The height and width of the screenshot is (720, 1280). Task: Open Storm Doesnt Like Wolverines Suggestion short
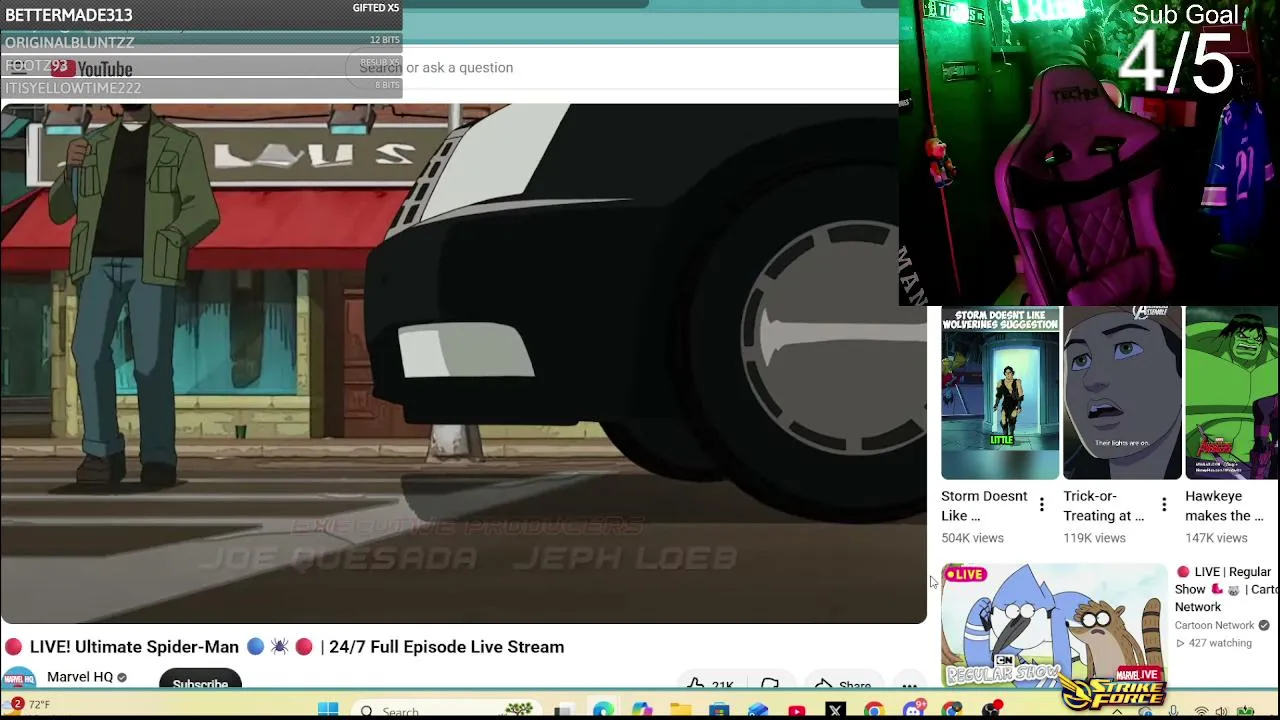tap(1000, 394)
